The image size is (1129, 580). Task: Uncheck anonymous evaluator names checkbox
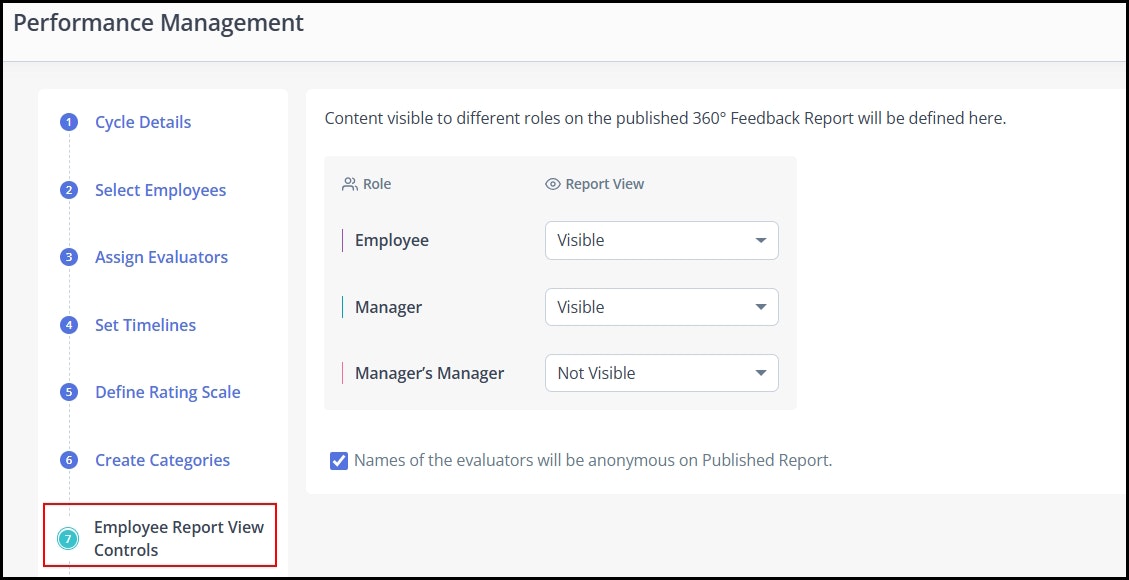[338, 461]
